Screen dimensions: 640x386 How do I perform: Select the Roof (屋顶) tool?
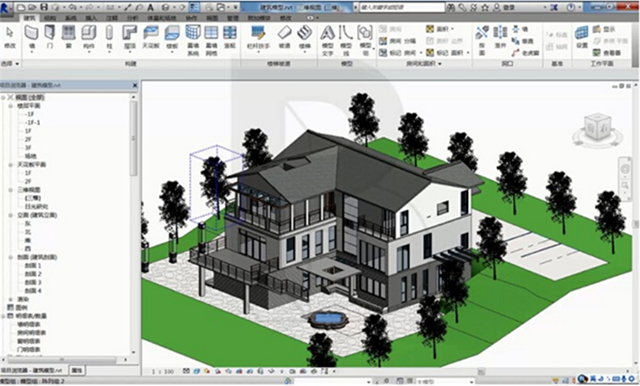pos(129,37)
